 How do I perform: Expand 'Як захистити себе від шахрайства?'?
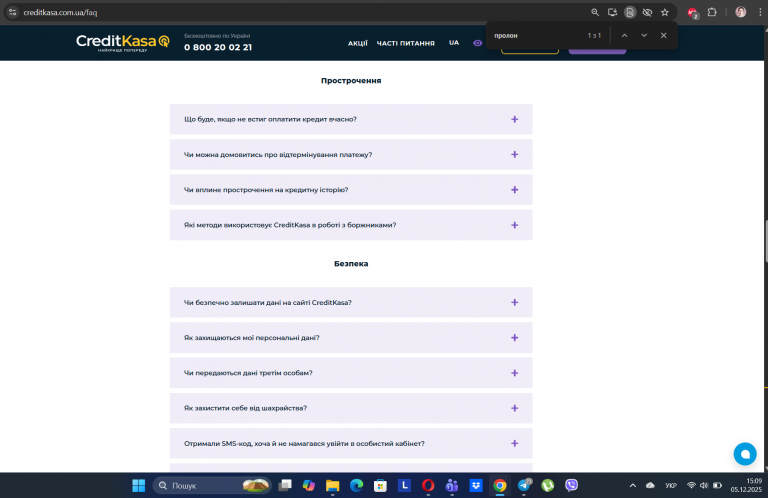click(x=351, y=408)
